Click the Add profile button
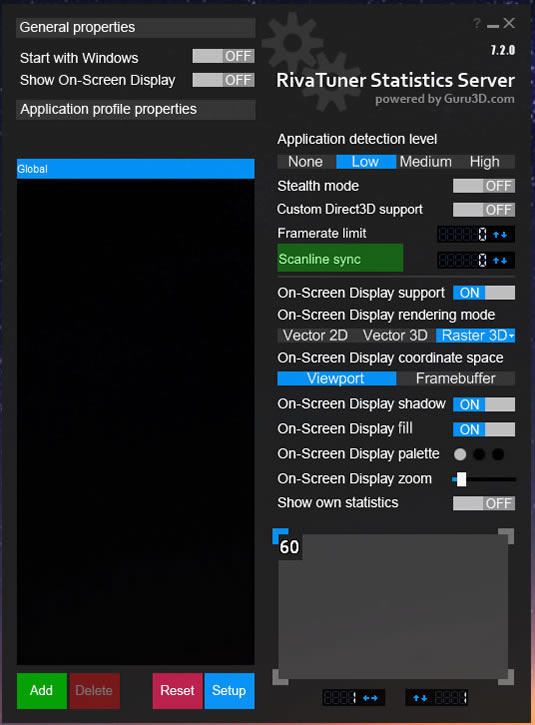The width and height of the screenshot is (535, 725). [42, 691]
